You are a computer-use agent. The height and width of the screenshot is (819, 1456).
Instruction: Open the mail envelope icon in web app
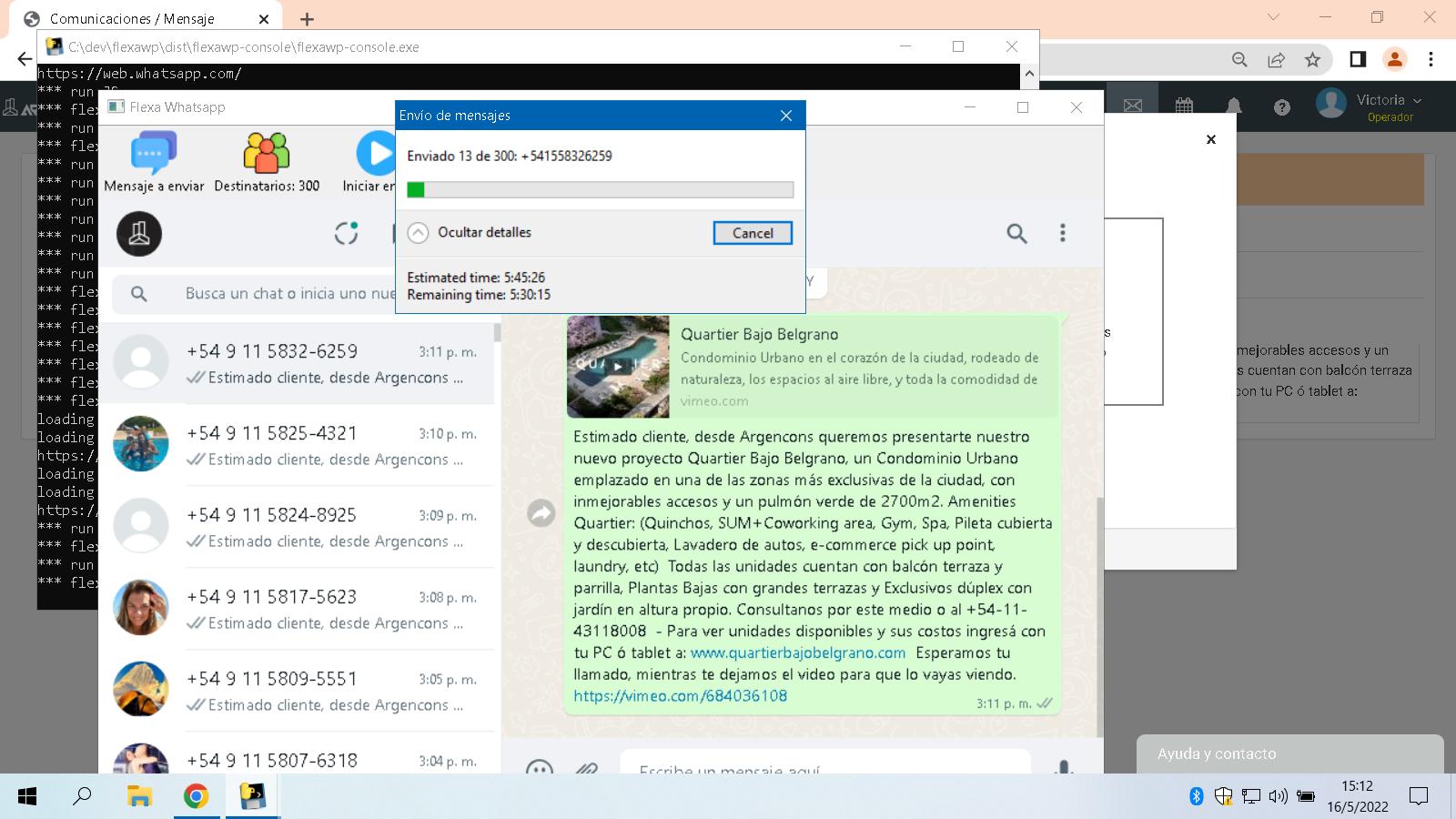(1133, 106)
